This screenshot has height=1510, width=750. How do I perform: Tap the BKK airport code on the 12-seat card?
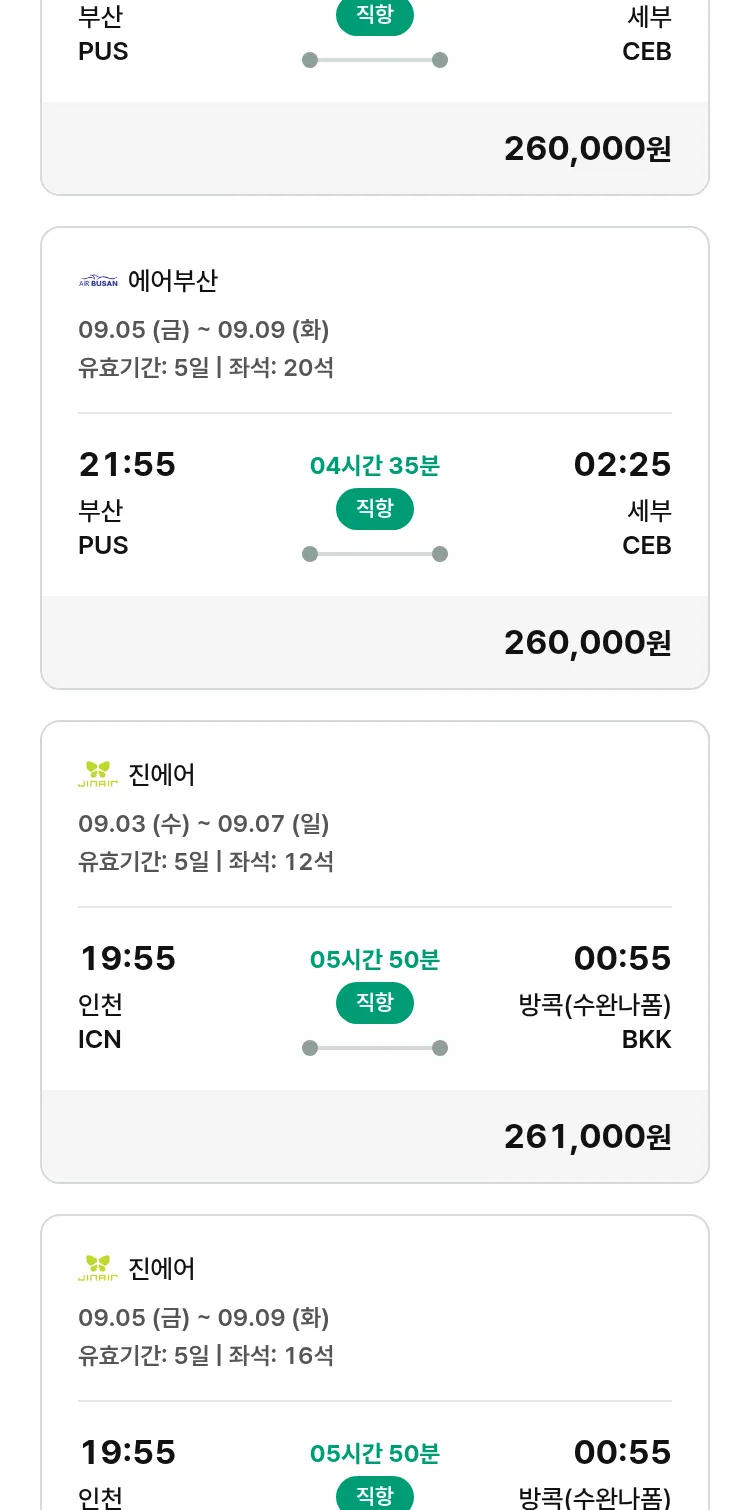(x=646, y=1039)
